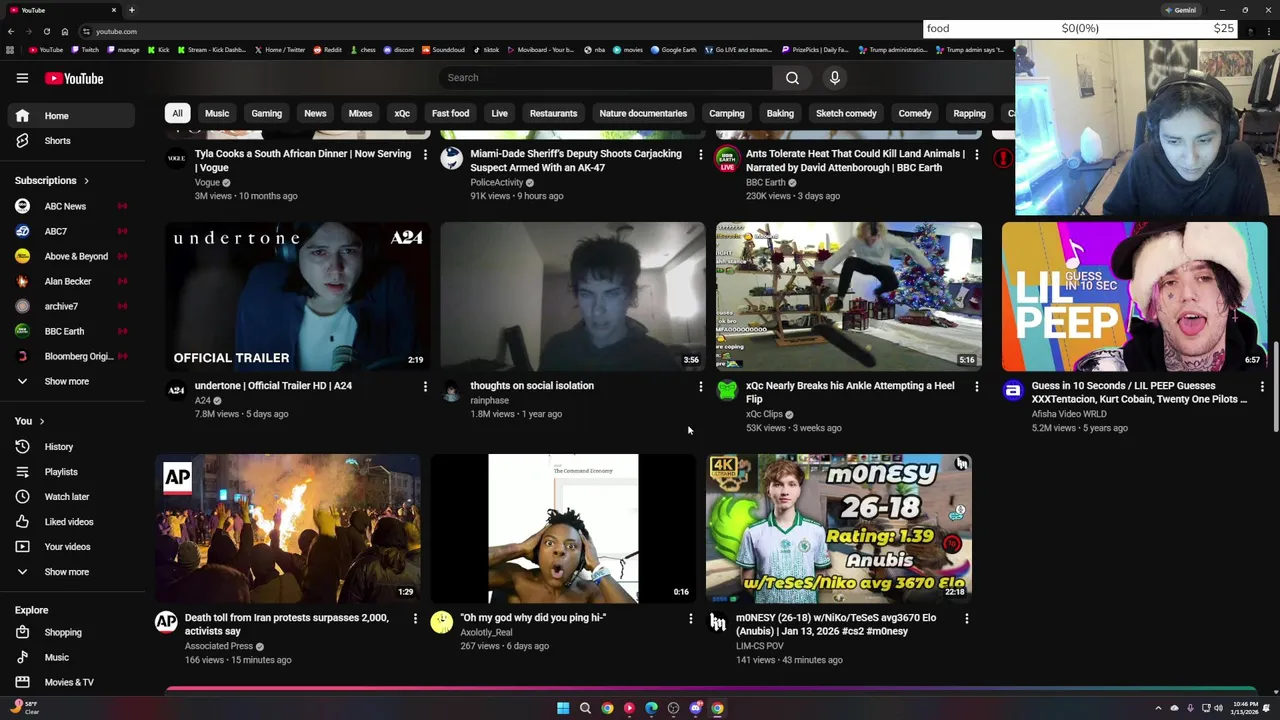Open A24 channel avatar
Viewport: 1280px width, 720px height.
point(176,391)
